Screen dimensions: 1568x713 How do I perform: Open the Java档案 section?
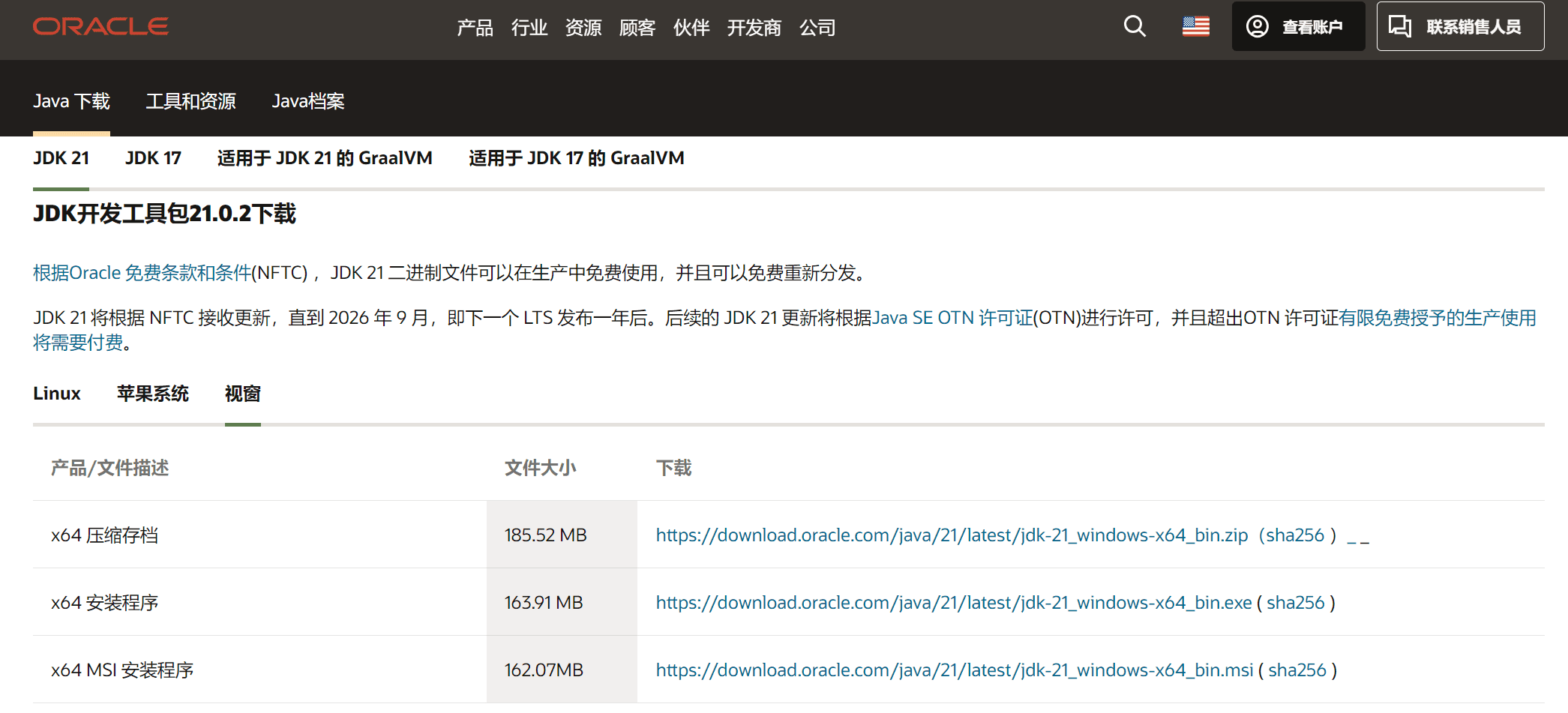pyautogui.click(x=308, y=100)
